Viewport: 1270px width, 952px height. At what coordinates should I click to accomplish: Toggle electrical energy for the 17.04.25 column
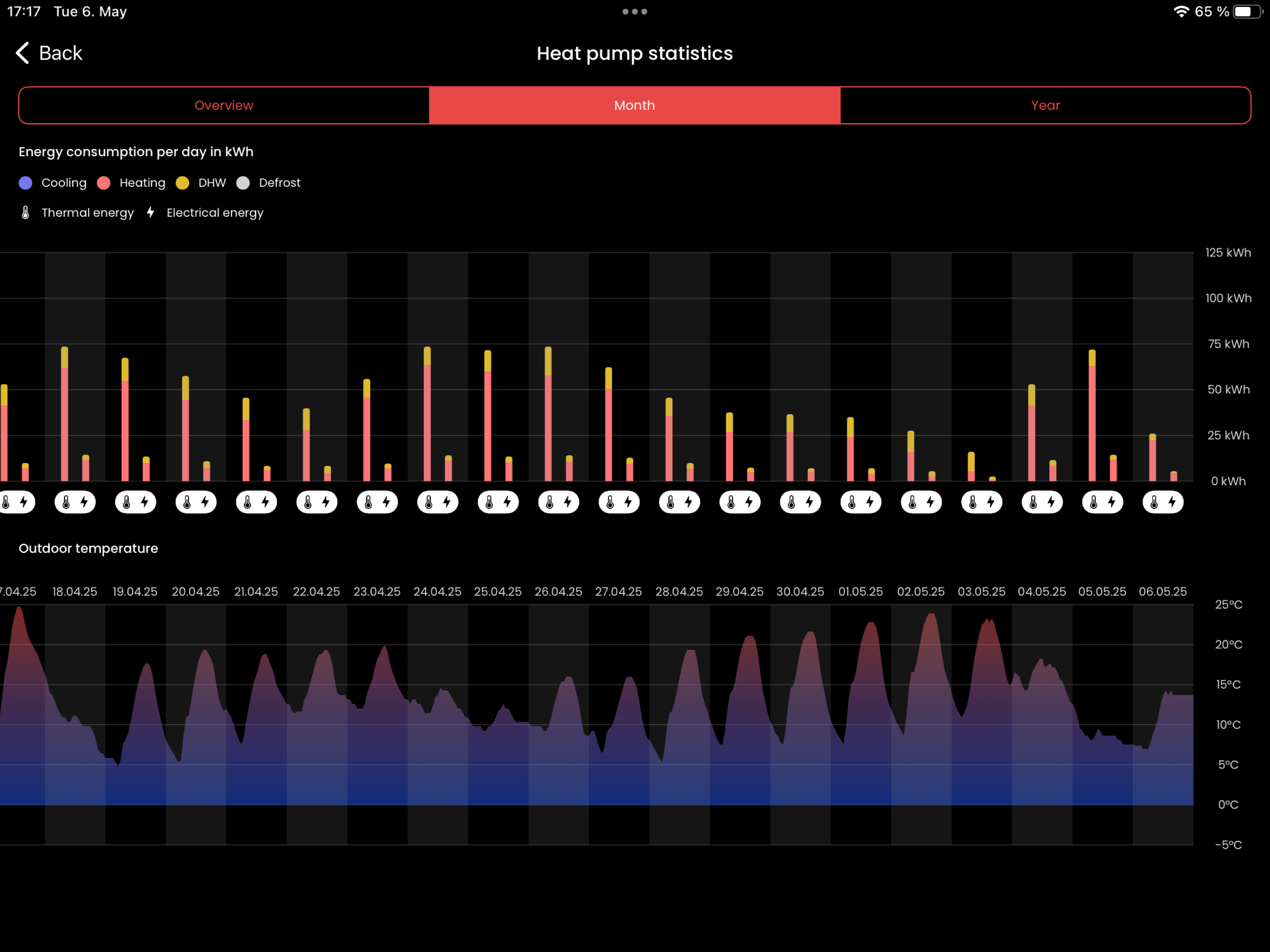click(x=24, y=502)
